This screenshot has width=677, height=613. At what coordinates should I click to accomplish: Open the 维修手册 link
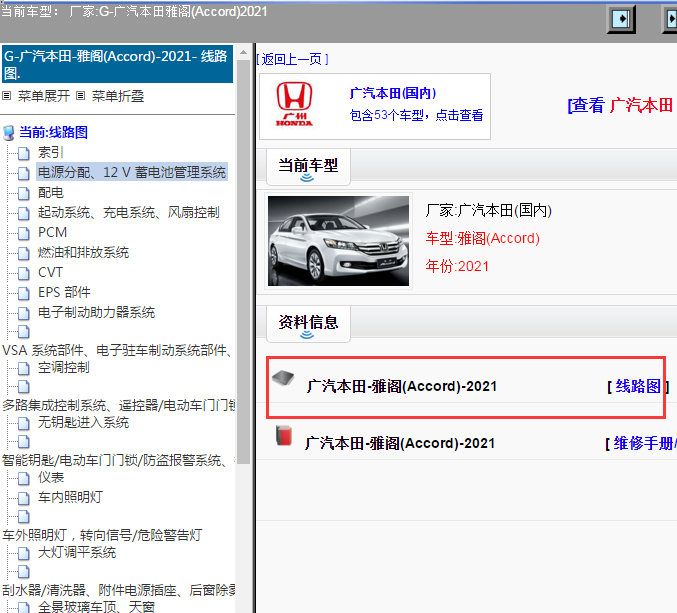[x=644, y=443]
